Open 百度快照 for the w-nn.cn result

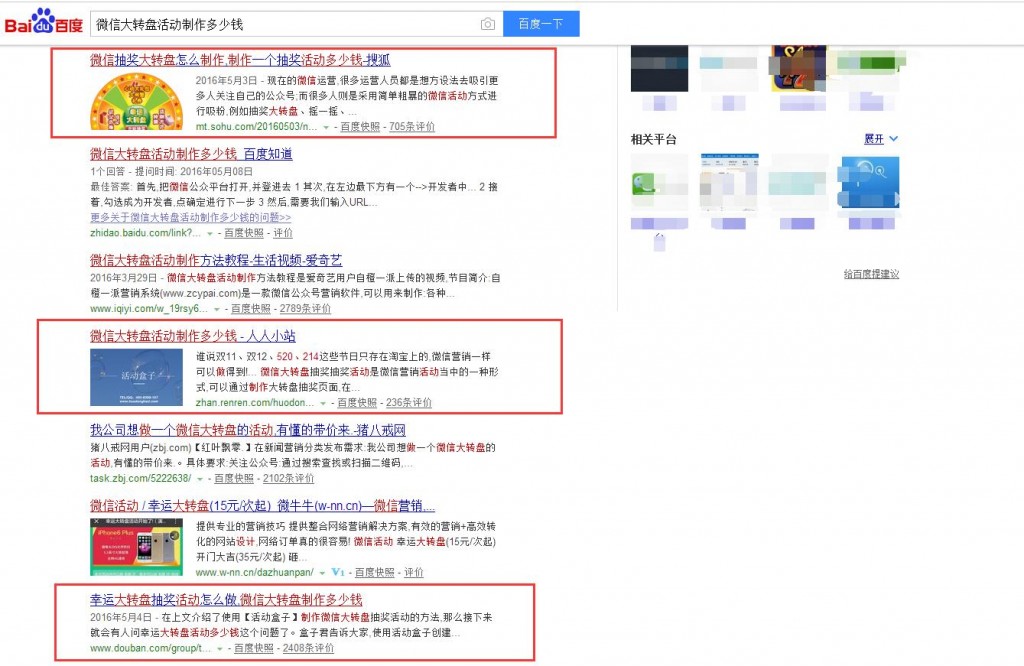[374, 573]
